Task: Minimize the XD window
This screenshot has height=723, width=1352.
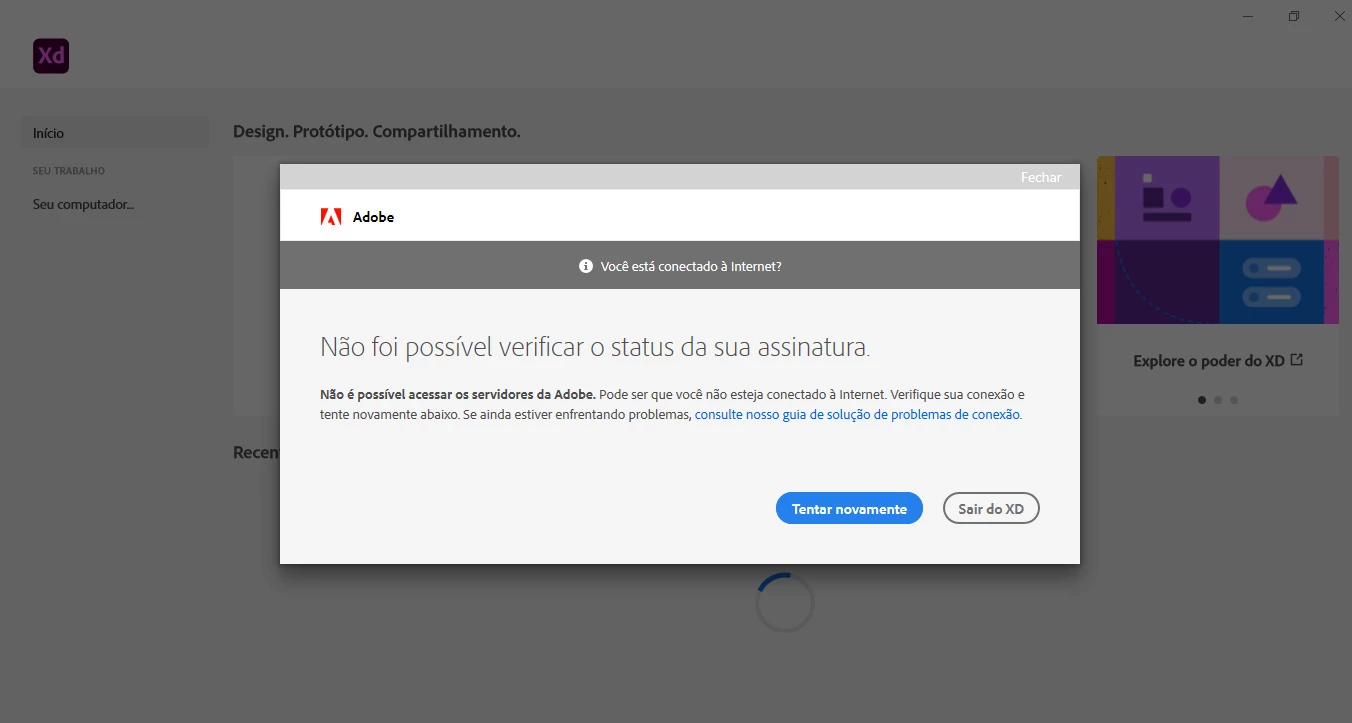Action: coord(1248,16)
